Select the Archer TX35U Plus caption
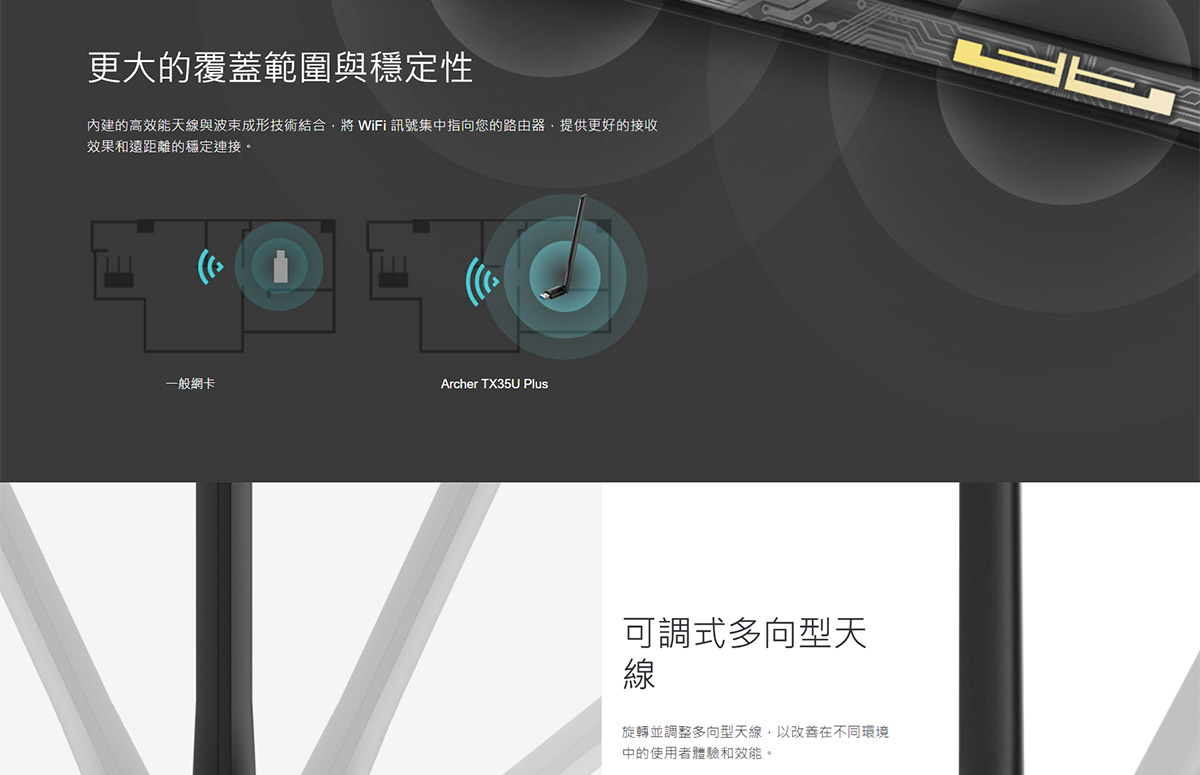The width and height of the screenshot is (1200, 775). tap(494, 384)
